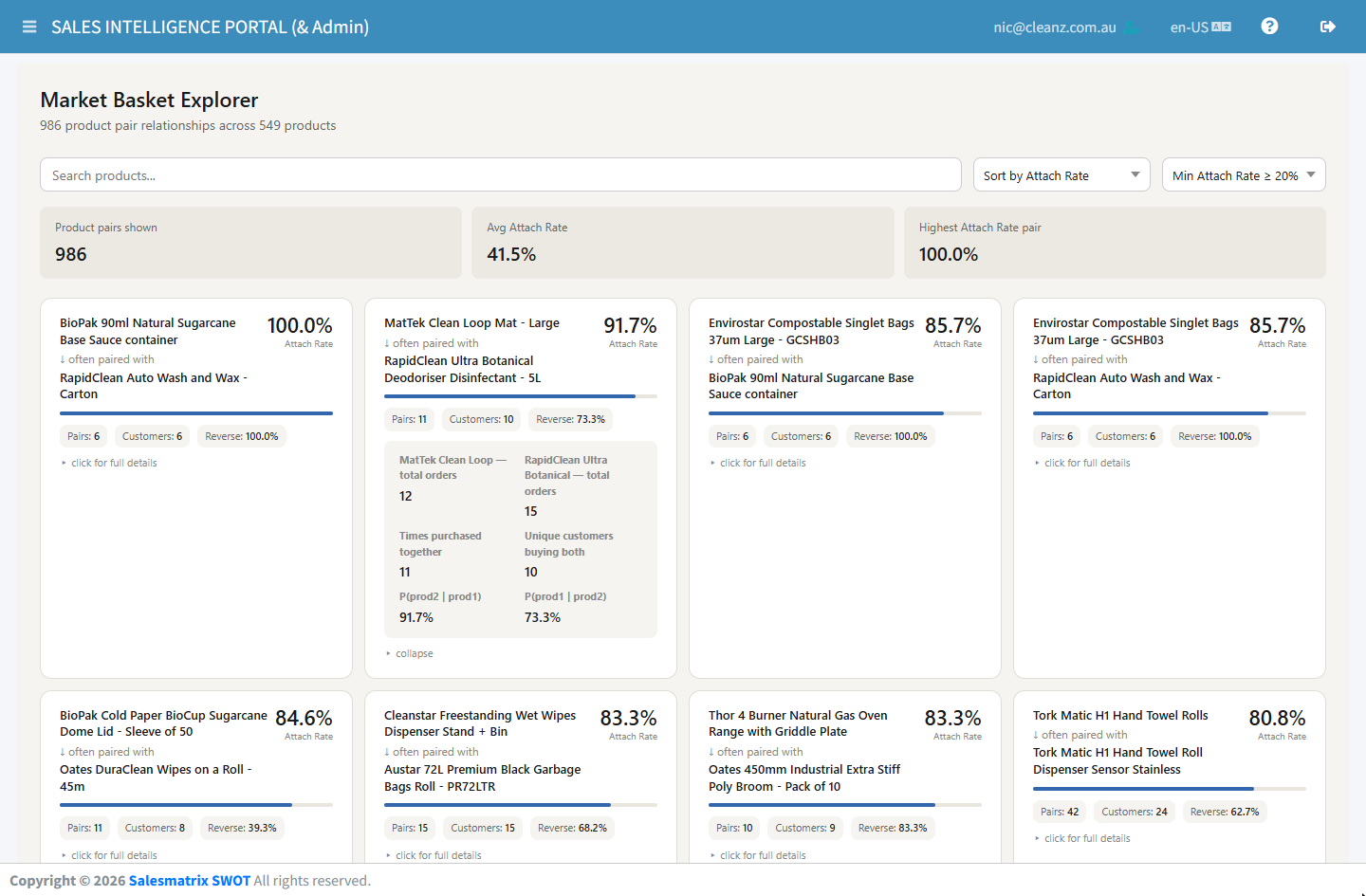Open the hamburger navigation menu
This screenshot has width=1366, height=896.
tap(29, 27)
